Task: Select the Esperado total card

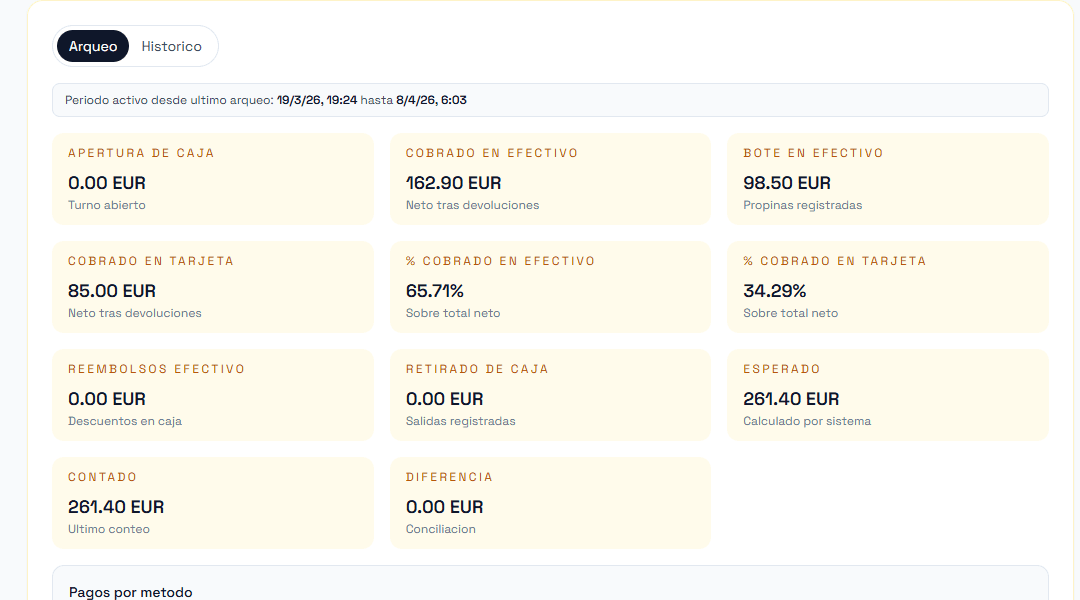Action: (887, 395)
